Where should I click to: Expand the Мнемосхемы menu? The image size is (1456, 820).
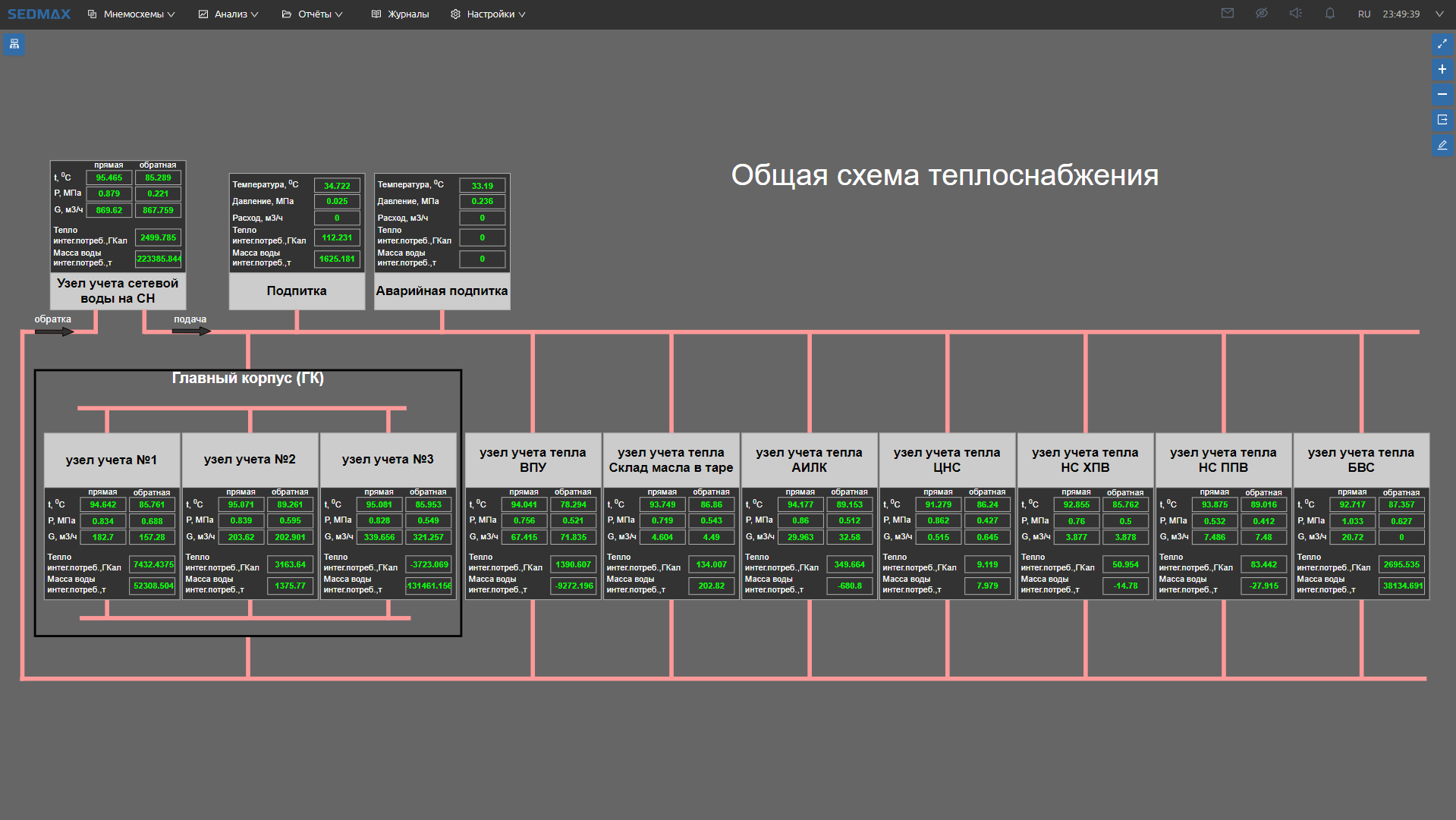click(131, 14)
